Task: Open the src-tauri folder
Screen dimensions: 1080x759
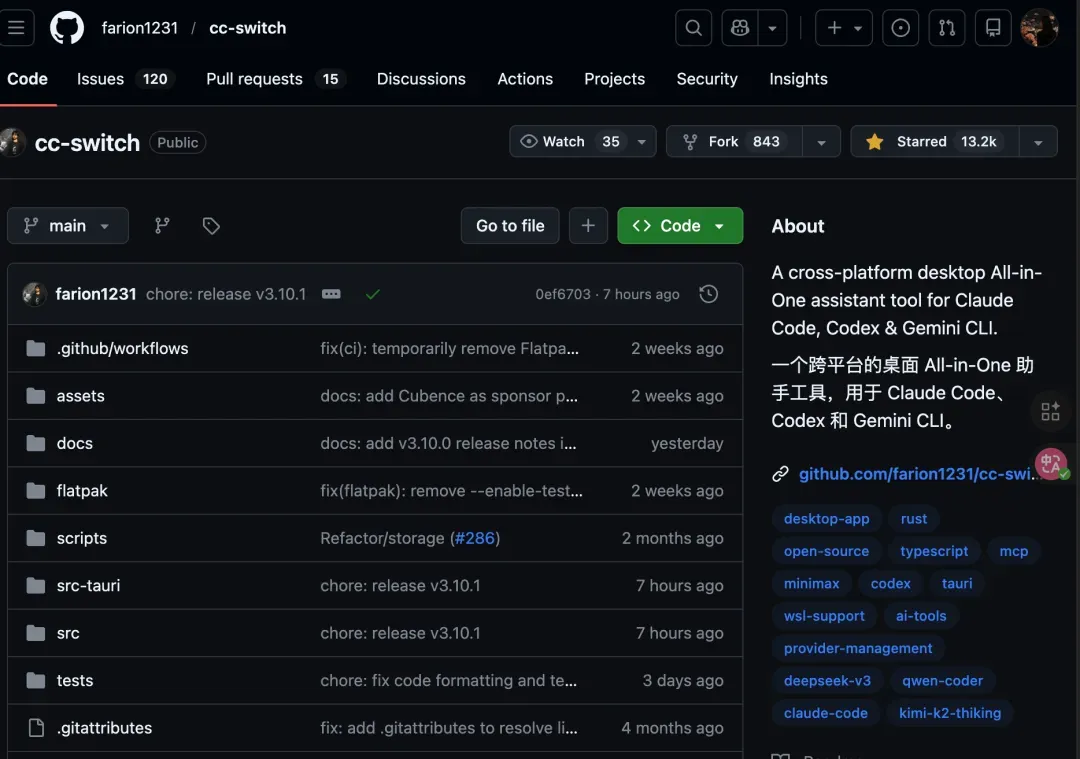Action: tap(88, 586)
